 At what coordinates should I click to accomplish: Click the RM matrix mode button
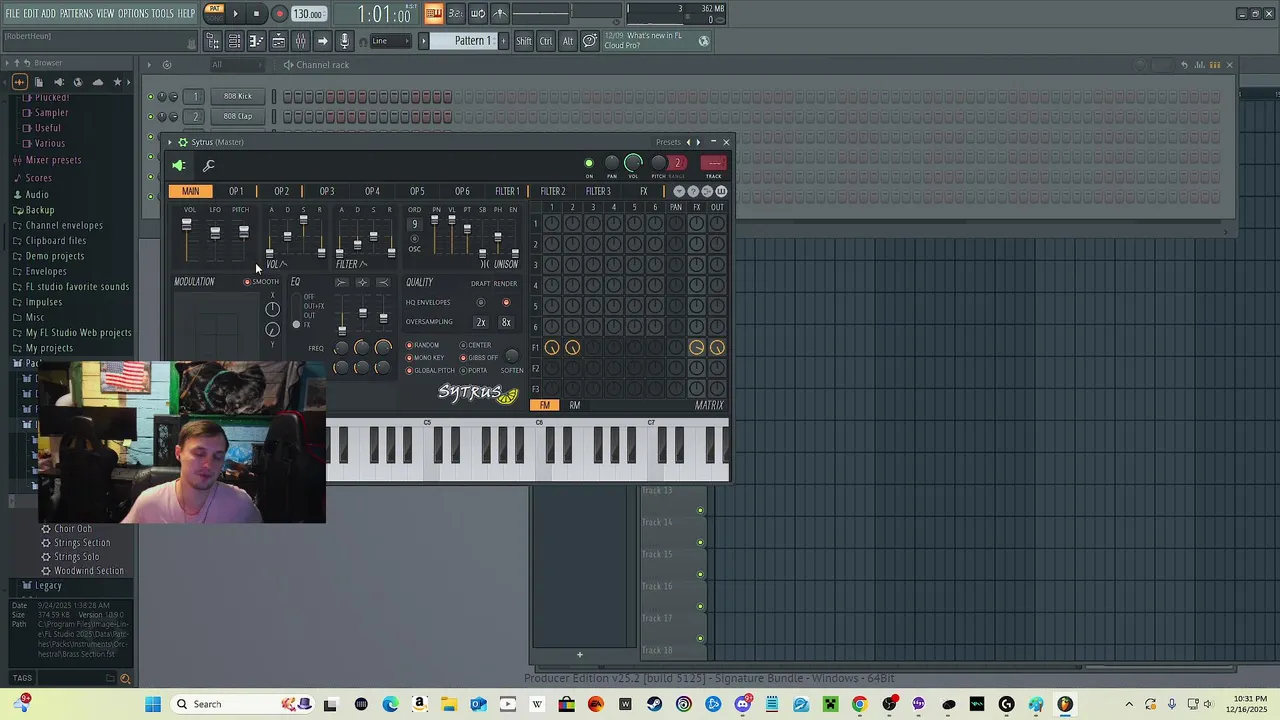pos(575,405)
